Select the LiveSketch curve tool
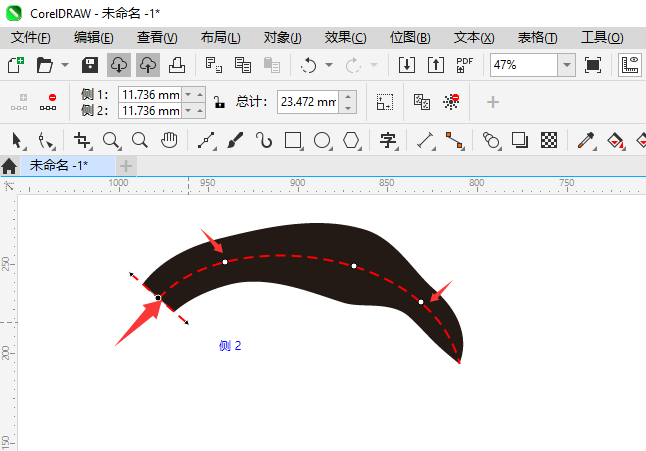Screen dimensions: 646x451 [264, 140]
